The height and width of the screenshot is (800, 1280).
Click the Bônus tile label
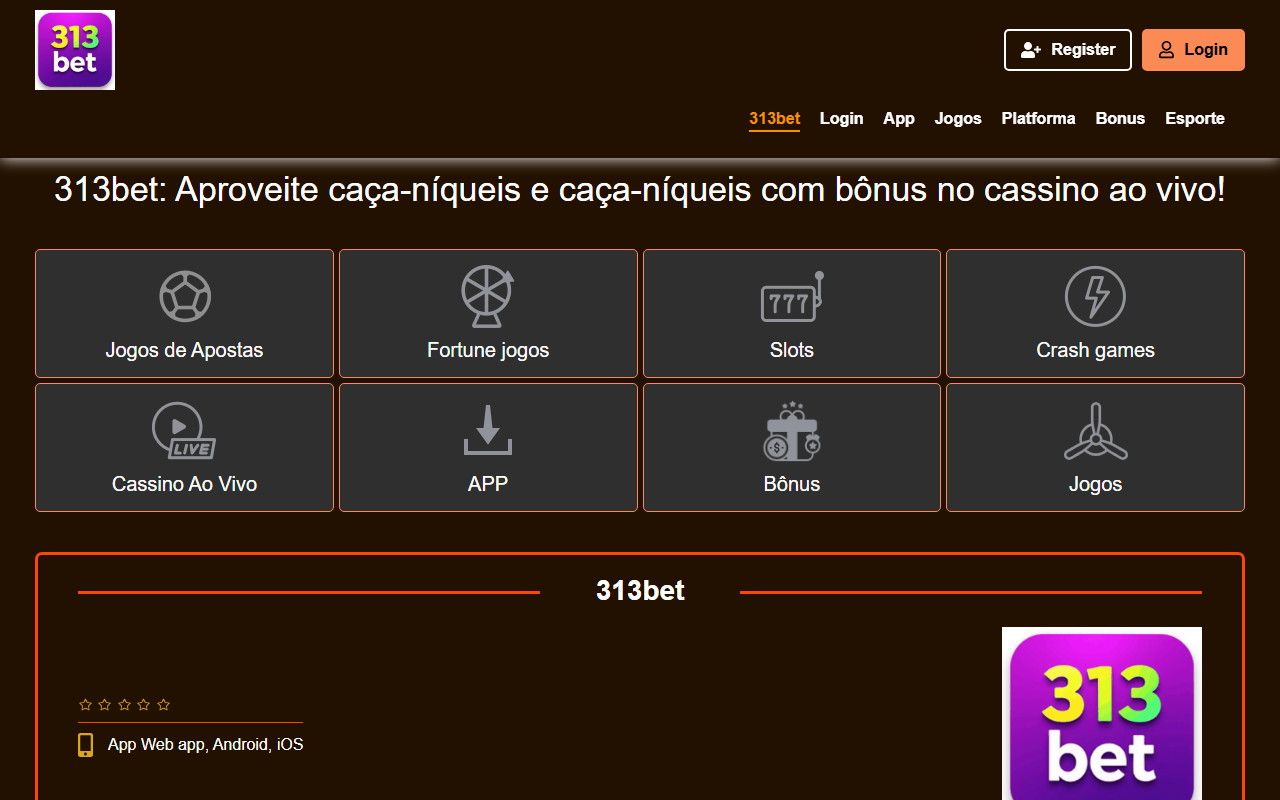click(x=792, y=484)
